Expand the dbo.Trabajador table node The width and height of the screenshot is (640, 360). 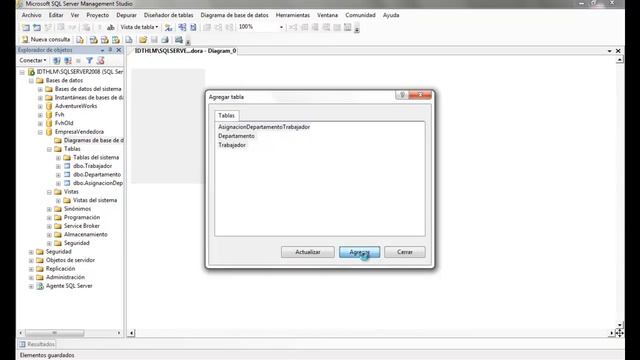(x=58, y=166)
